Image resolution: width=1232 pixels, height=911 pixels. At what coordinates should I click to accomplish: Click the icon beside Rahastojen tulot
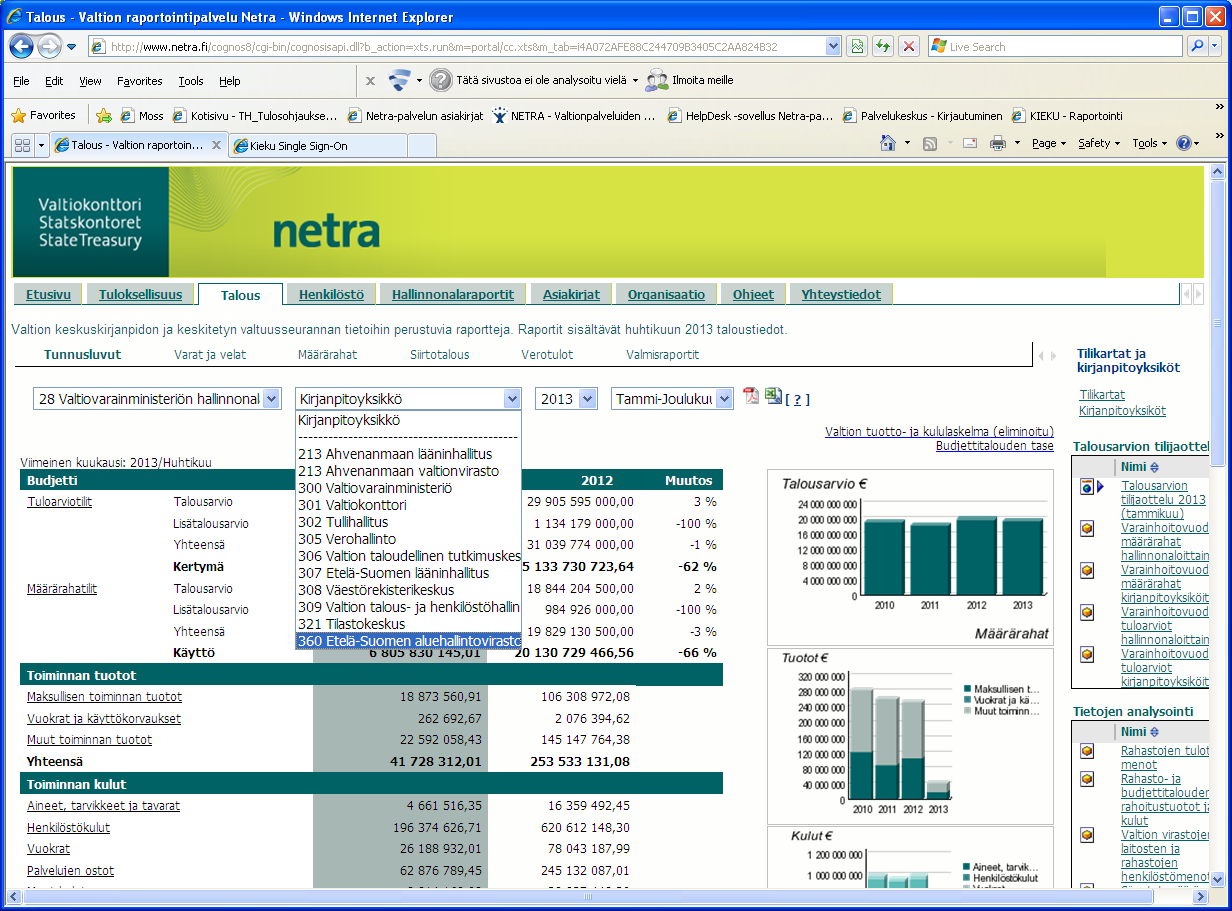[1087, 751]
